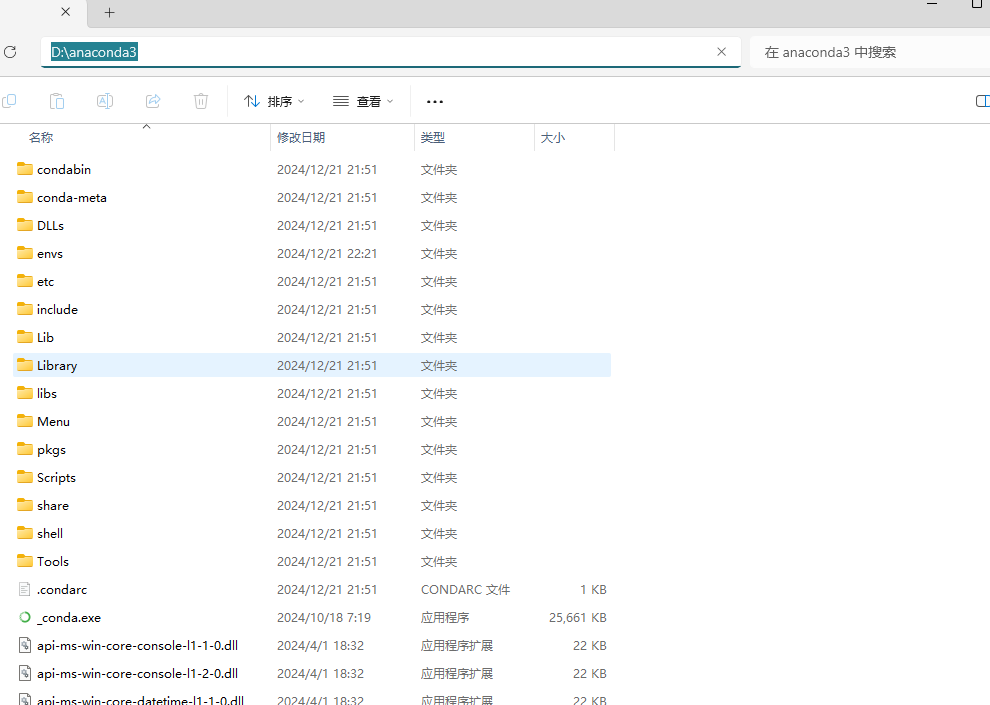Screen dimensions: 990x705
Task: Click the 应用程序 type of _conda.exe
Action: [x=444, y=618]
